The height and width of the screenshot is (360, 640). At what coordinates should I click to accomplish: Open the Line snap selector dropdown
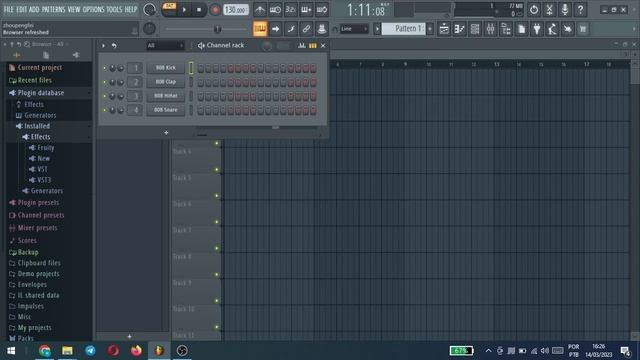[354, 29]
